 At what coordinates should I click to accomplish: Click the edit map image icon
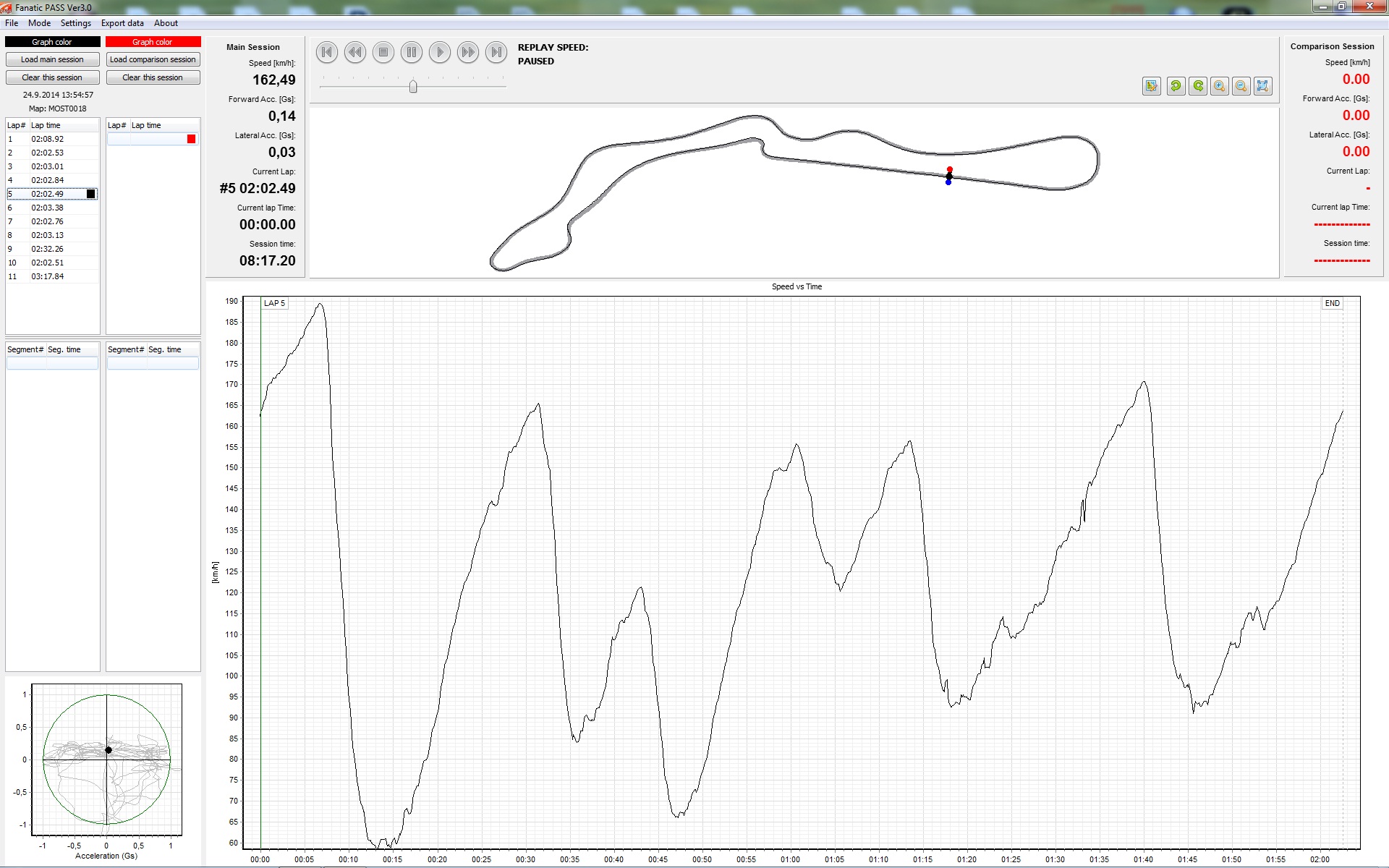[x=1151, y=86]
